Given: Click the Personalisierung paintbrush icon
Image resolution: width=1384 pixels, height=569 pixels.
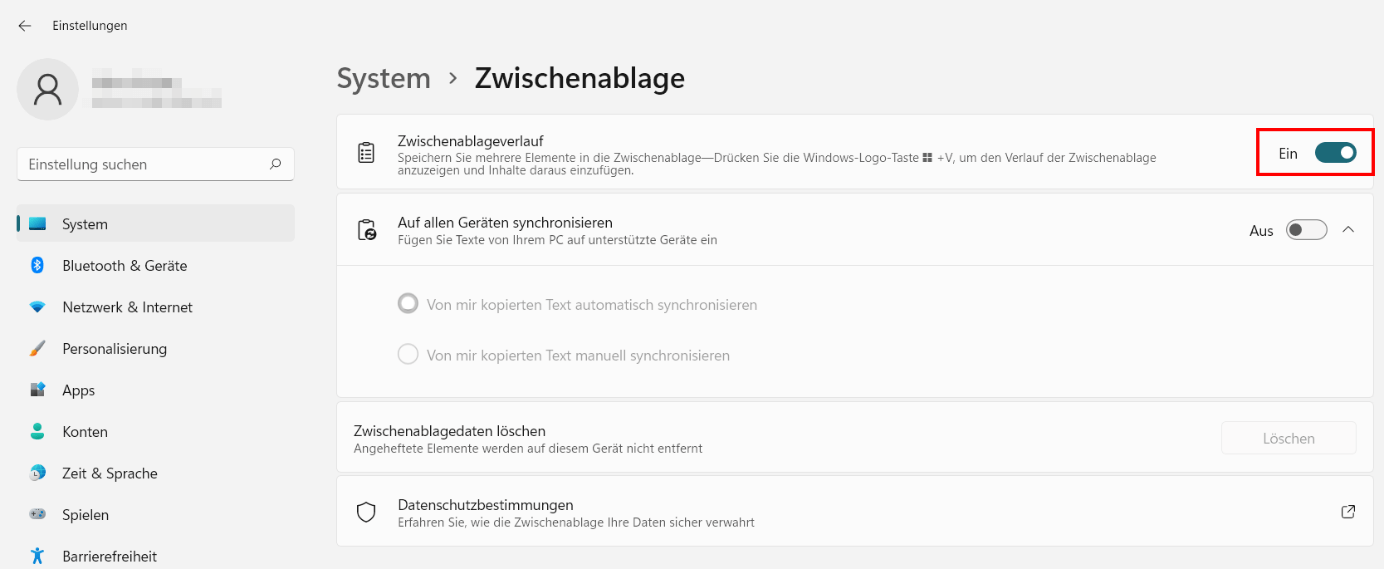Looking at the screenshot, I should tap(38, 349).
